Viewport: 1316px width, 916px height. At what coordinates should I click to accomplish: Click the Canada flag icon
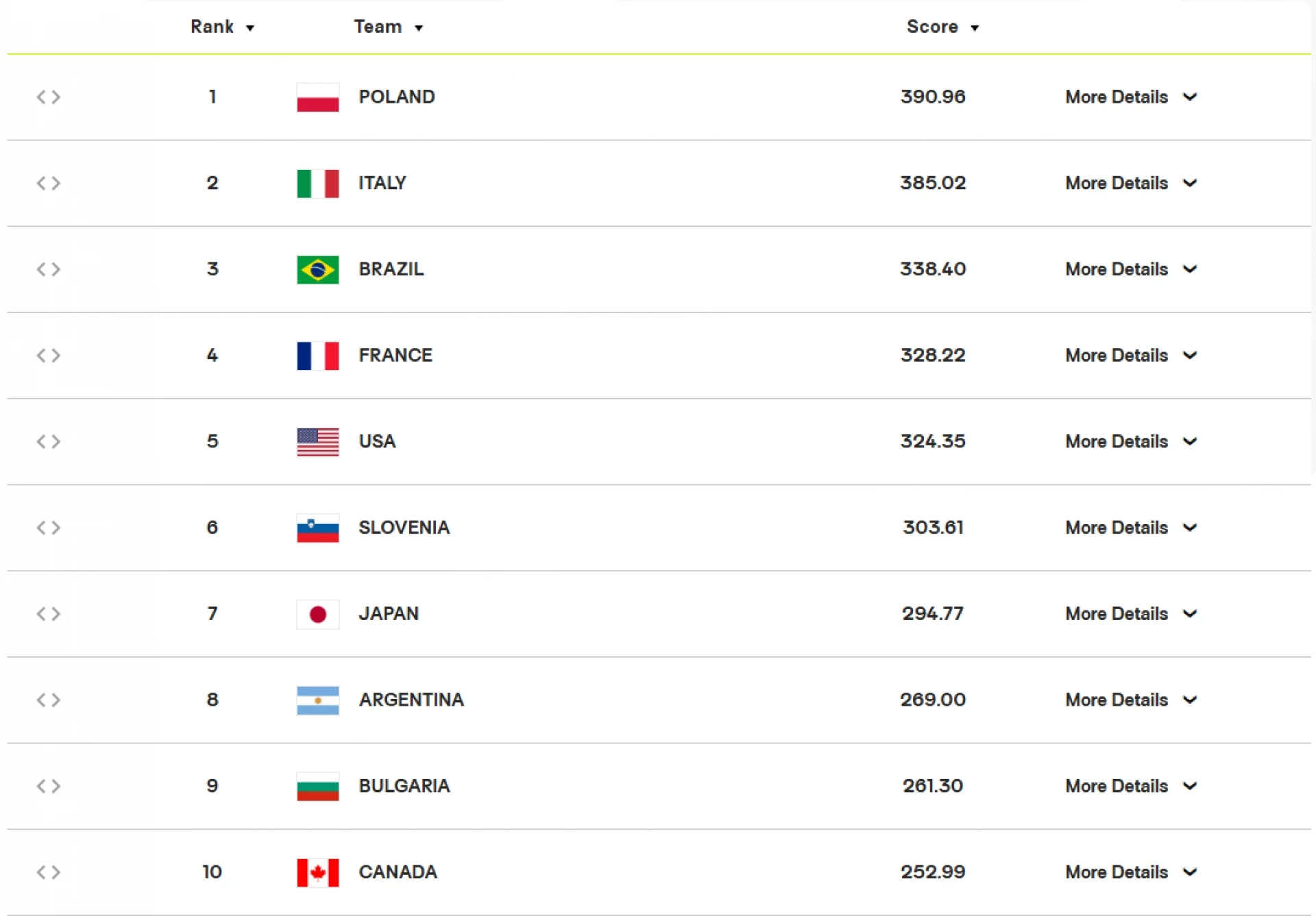[x=317, y=873]
